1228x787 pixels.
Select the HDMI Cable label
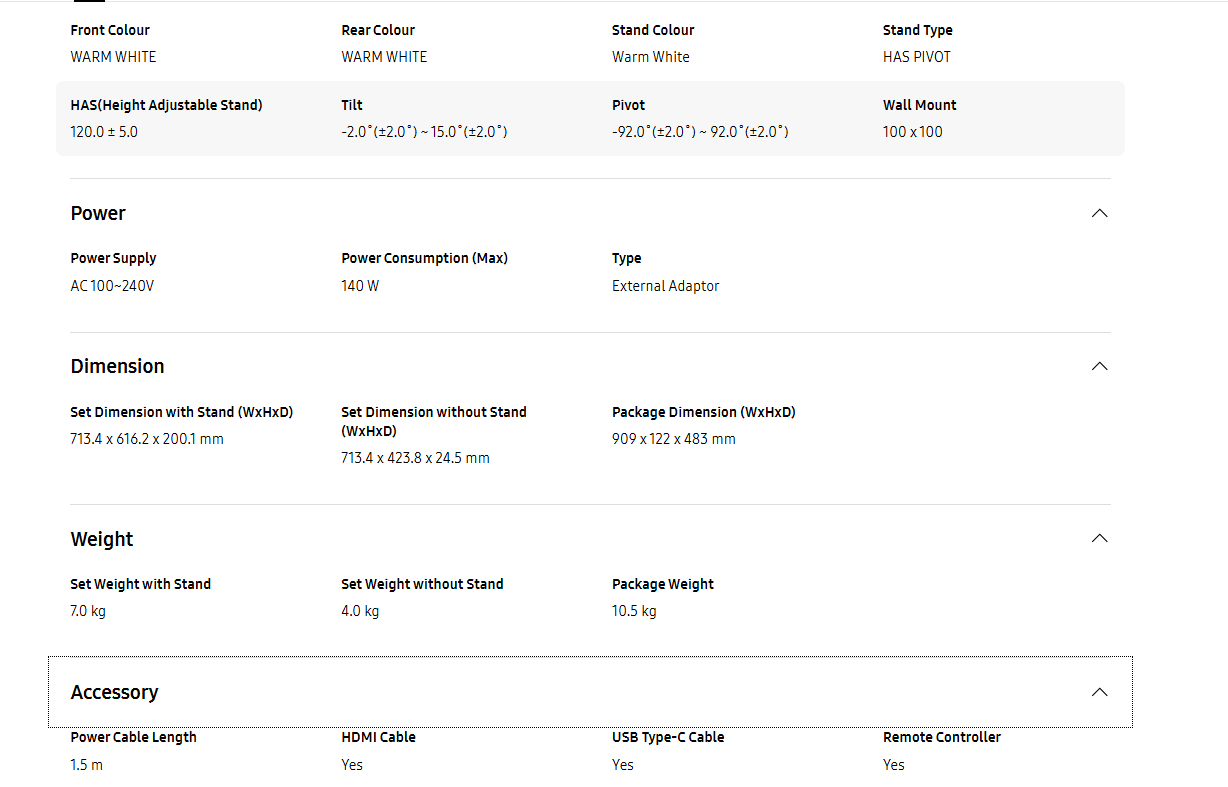click(x=378, y=737)
